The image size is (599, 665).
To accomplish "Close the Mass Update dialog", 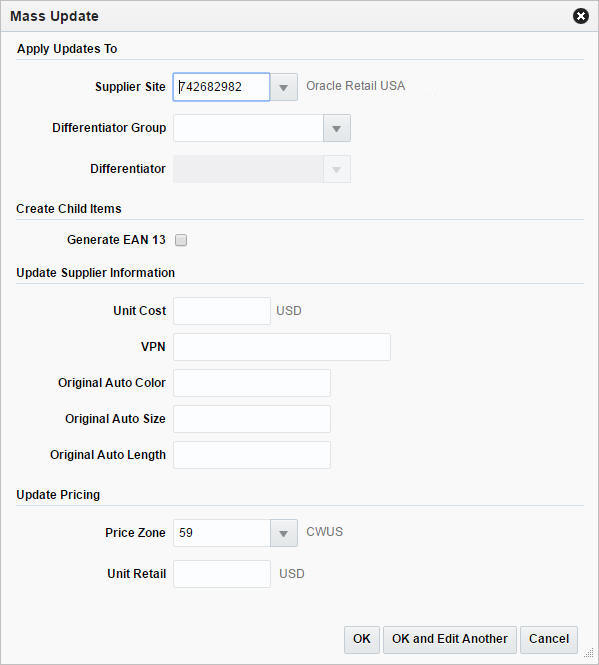I will click(581, 16).
